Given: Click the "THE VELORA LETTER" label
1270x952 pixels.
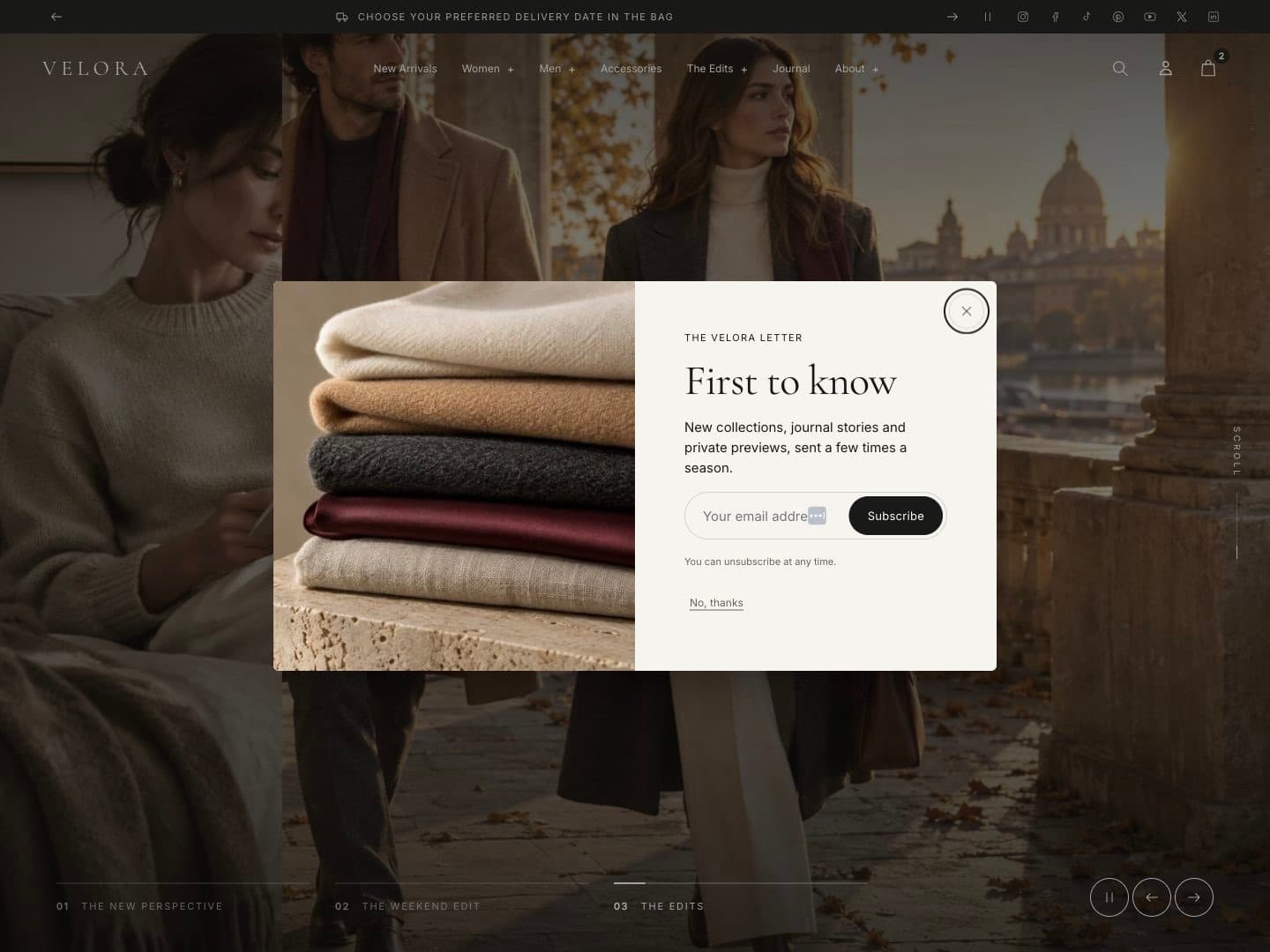Looking at the screenshot, I should (743, 338).
